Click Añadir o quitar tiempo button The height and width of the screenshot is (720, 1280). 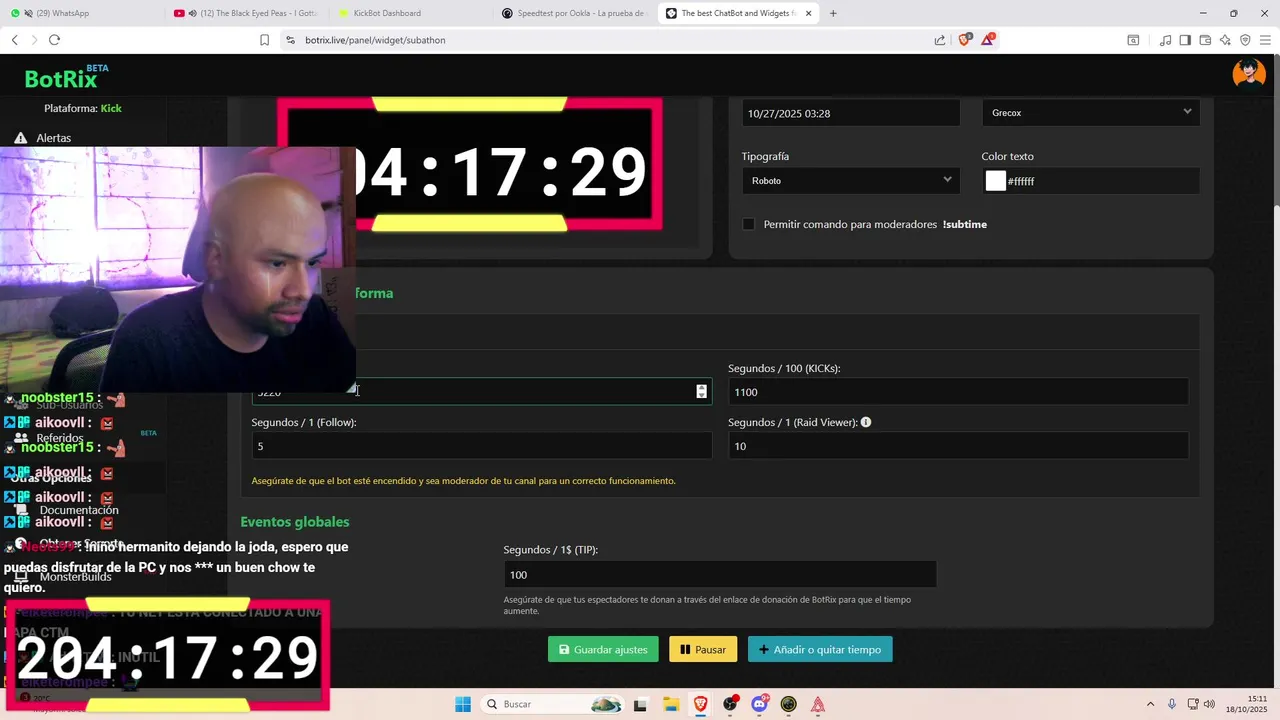[x=820, y=649]
